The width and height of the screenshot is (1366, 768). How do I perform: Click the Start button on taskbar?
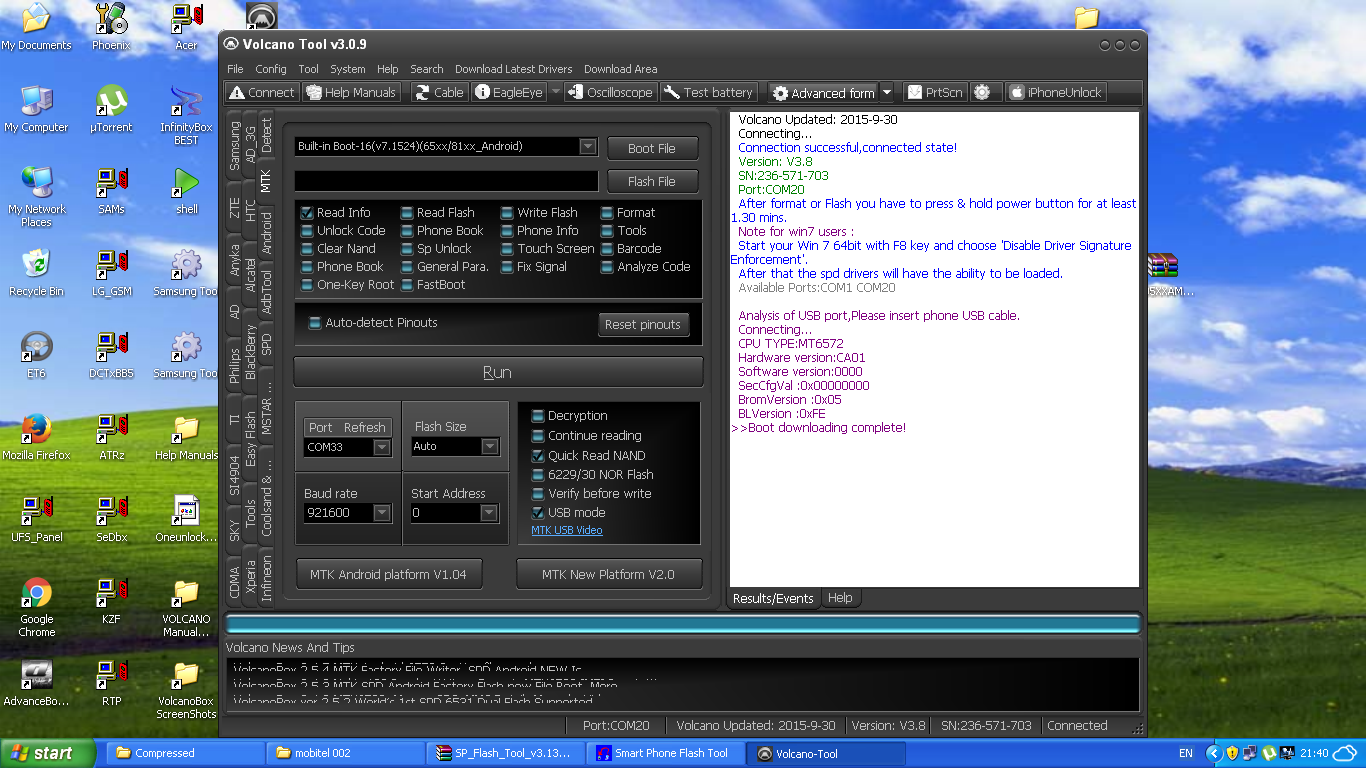click(48, 753)
